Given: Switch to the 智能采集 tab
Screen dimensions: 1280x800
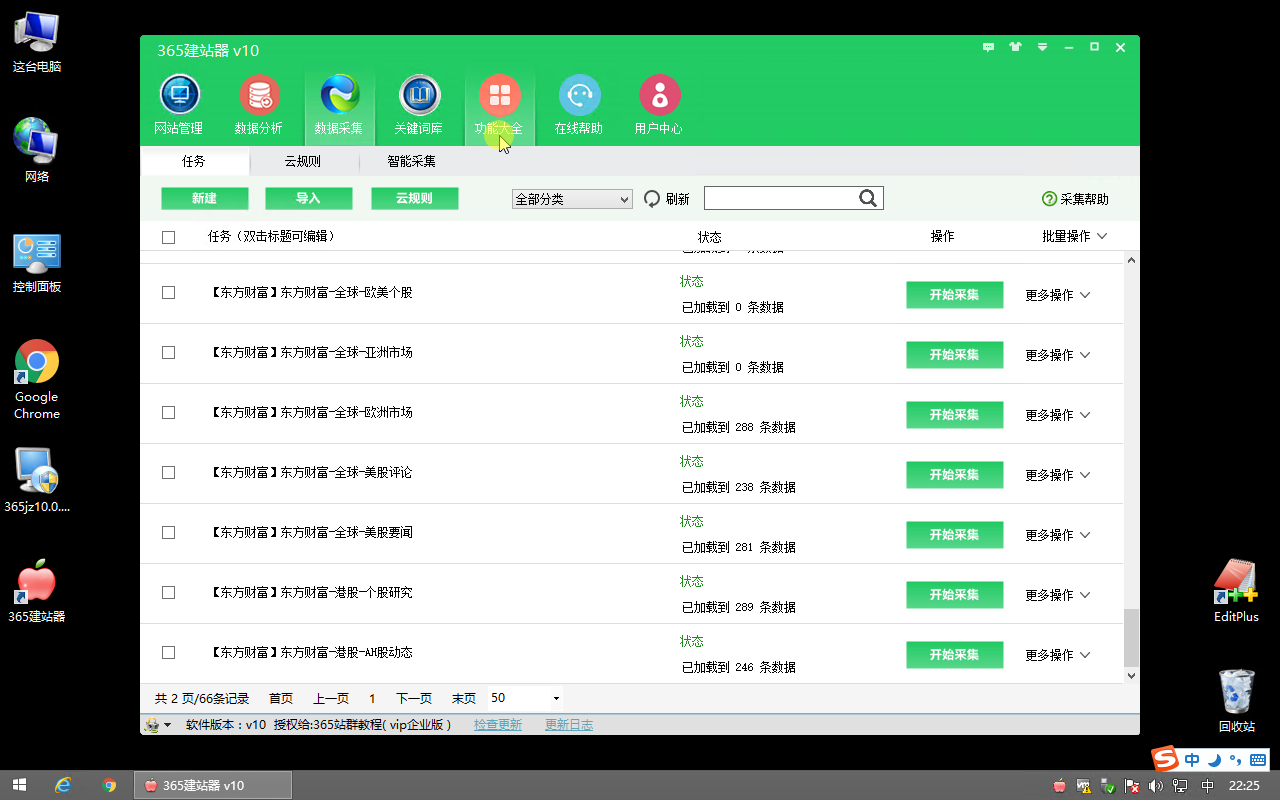Looking at the screenshot, I should [411, 161].
